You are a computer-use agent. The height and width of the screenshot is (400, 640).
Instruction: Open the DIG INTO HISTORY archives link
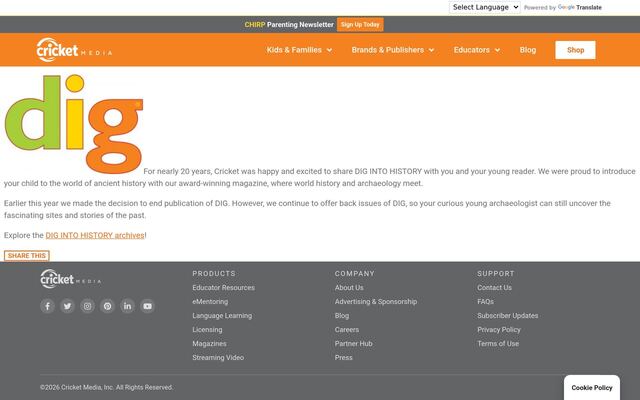(x=95, y=236)
